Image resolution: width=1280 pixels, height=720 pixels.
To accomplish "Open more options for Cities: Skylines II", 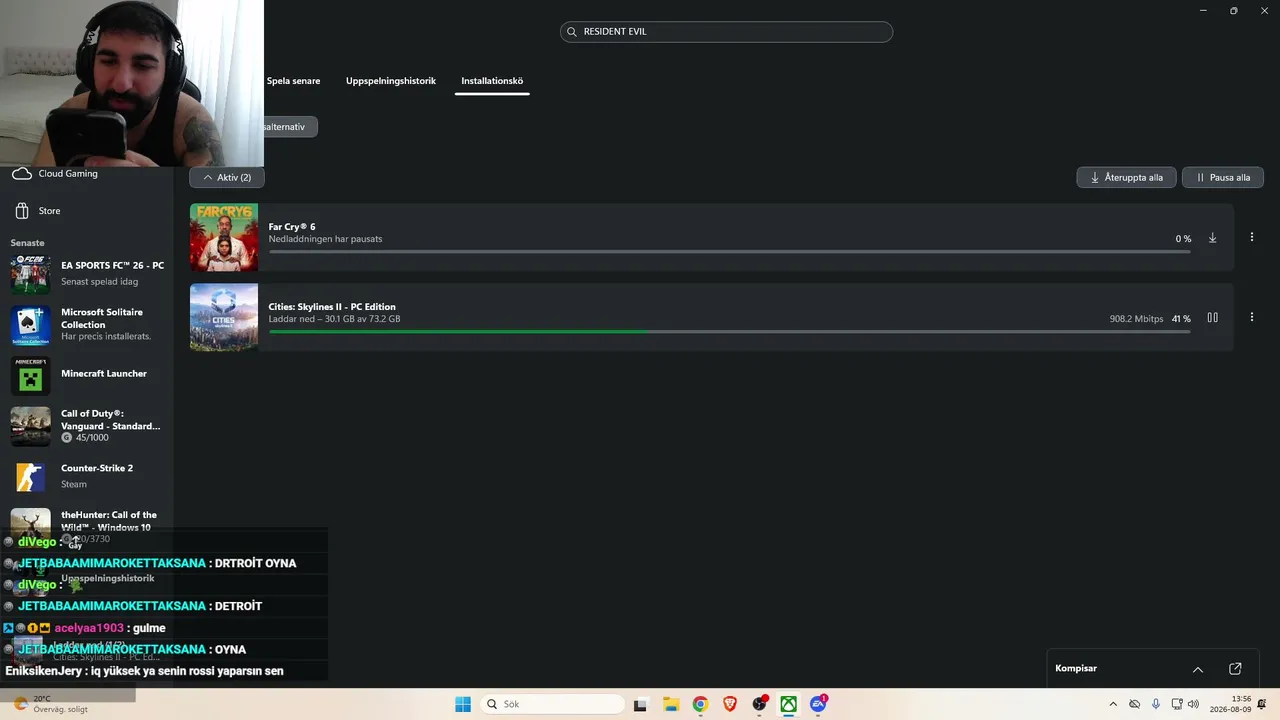I will pos(1251,317).
